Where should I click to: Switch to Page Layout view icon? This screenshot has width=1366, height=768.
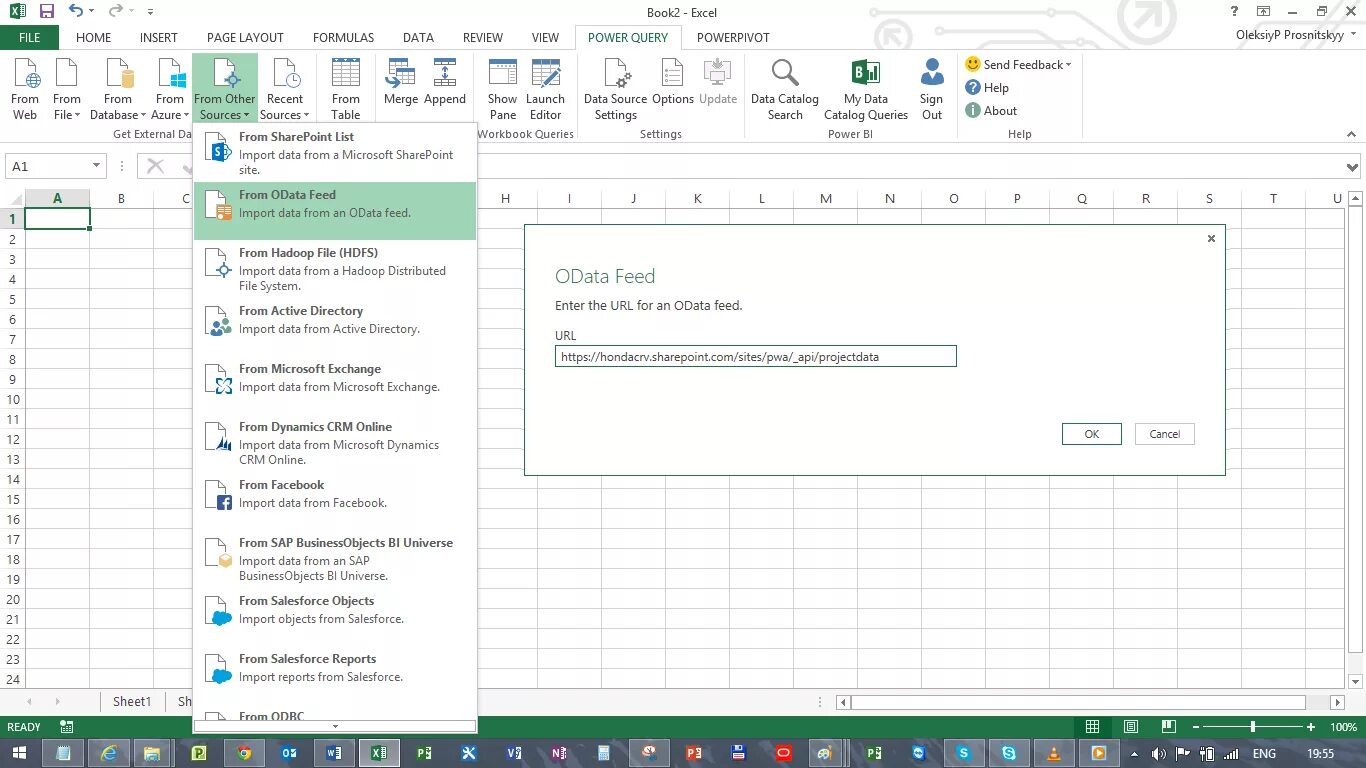[1131, 727]
